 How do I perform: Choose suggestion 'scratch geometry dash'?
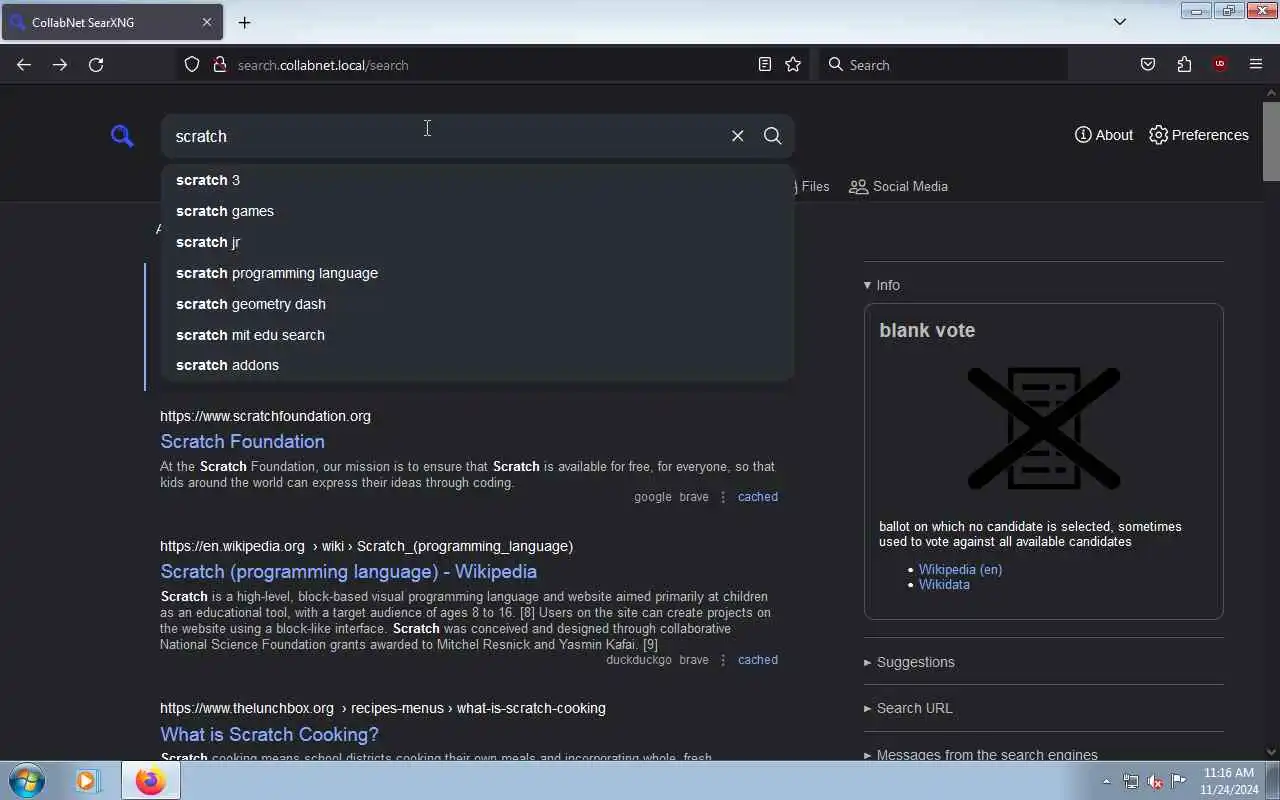click(477, 304)
